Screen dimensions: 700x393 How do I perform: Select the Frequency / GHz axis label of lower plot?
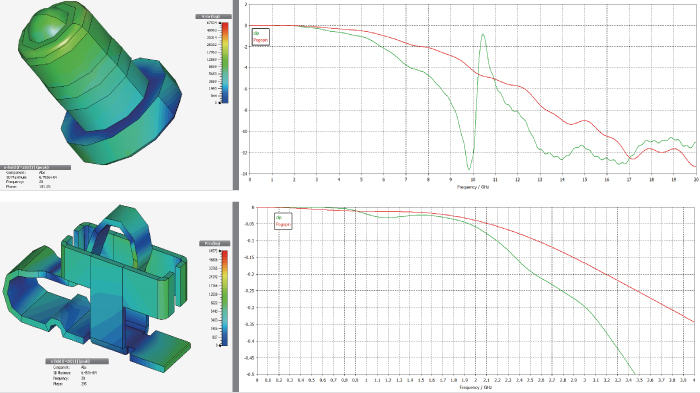[x=475, y=387]
